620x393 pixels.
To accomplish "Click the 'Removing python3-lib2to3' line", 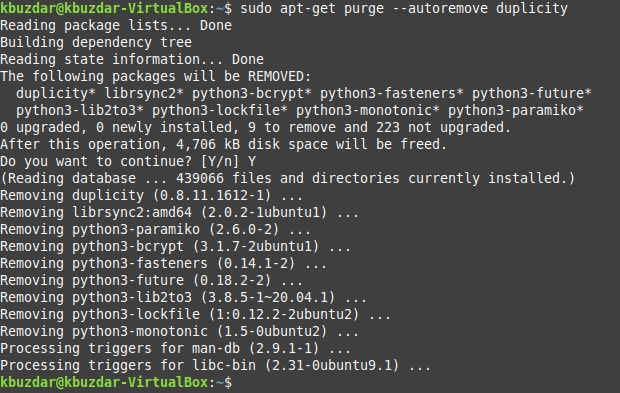I will click(x=183, y=297).
